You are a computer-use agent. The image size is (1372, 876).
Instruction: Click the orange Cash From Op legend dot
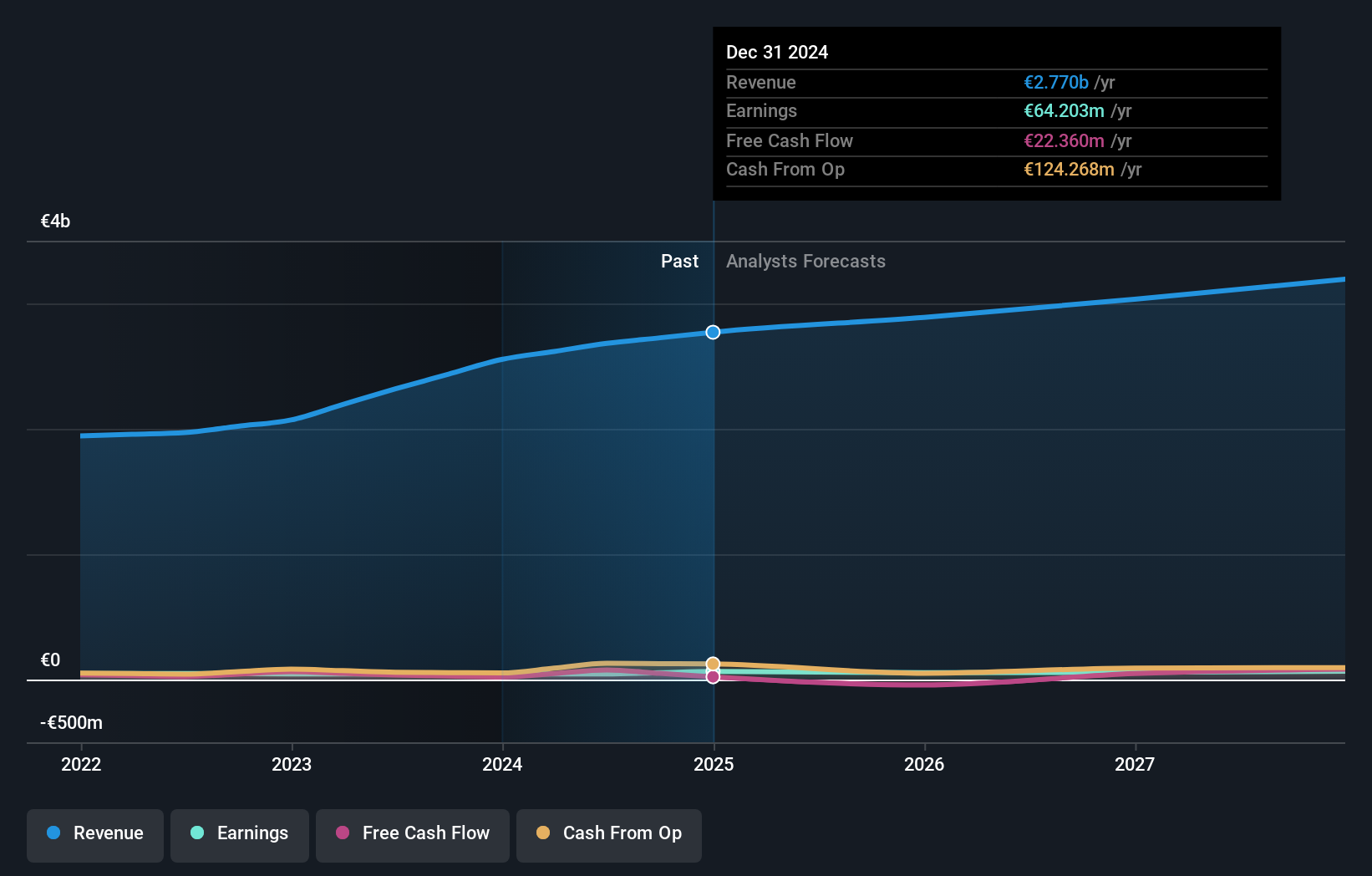pyautogui.click(x=543, y=833)
